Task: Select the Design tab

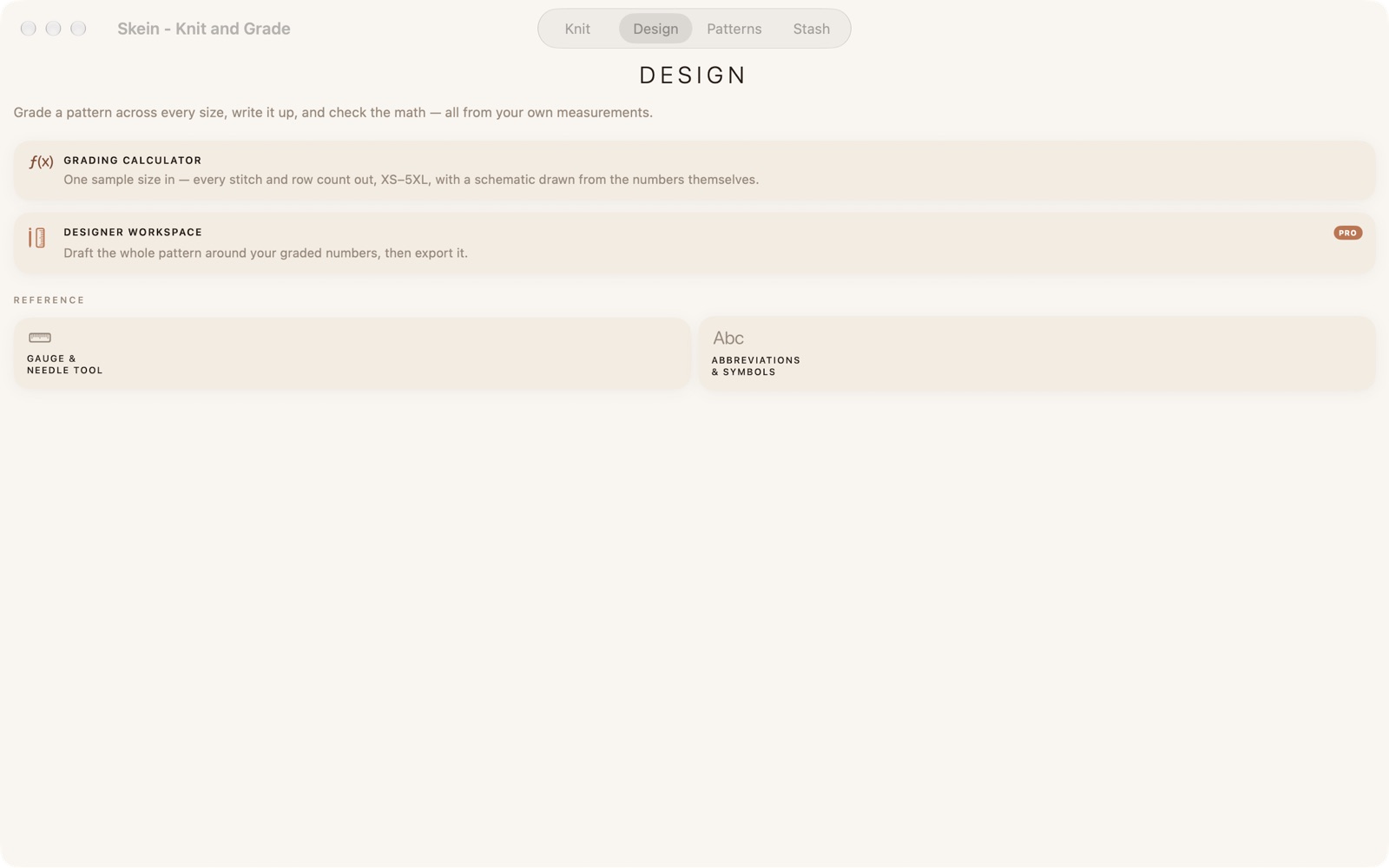Action: coord(655,29)
